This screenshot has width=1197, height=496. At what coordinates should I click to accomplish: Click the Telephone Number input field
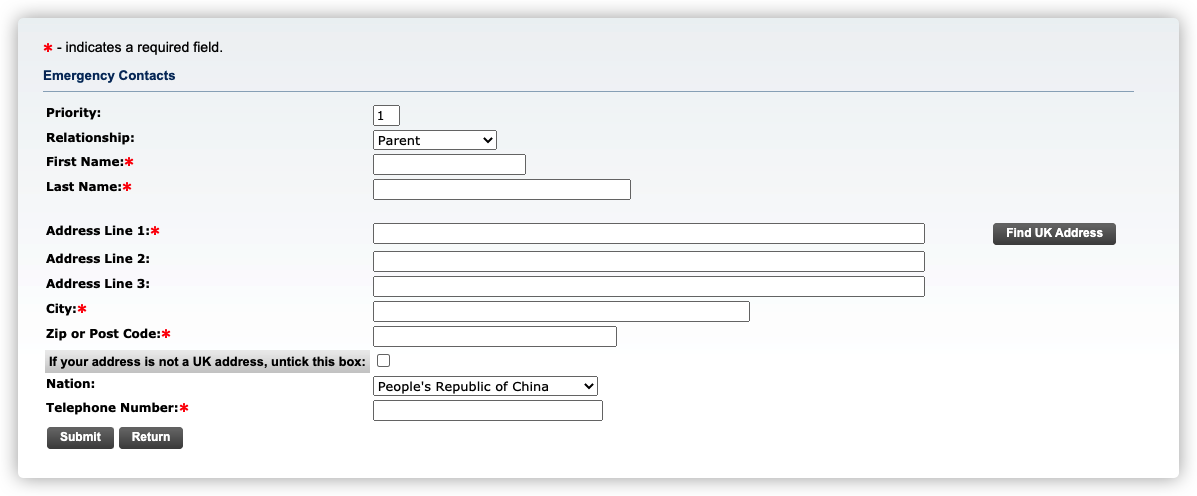coord(487,411)
